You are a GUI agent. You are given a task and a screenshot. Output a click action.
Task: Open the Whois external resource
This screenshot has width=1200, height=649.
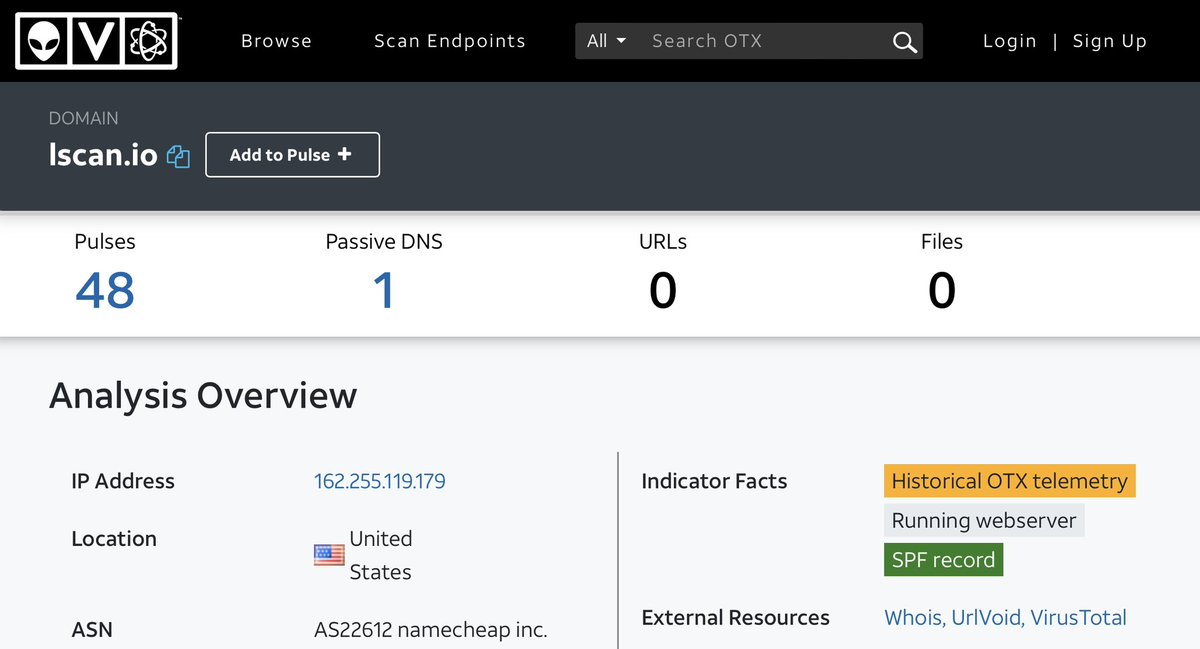pos(913,618)
